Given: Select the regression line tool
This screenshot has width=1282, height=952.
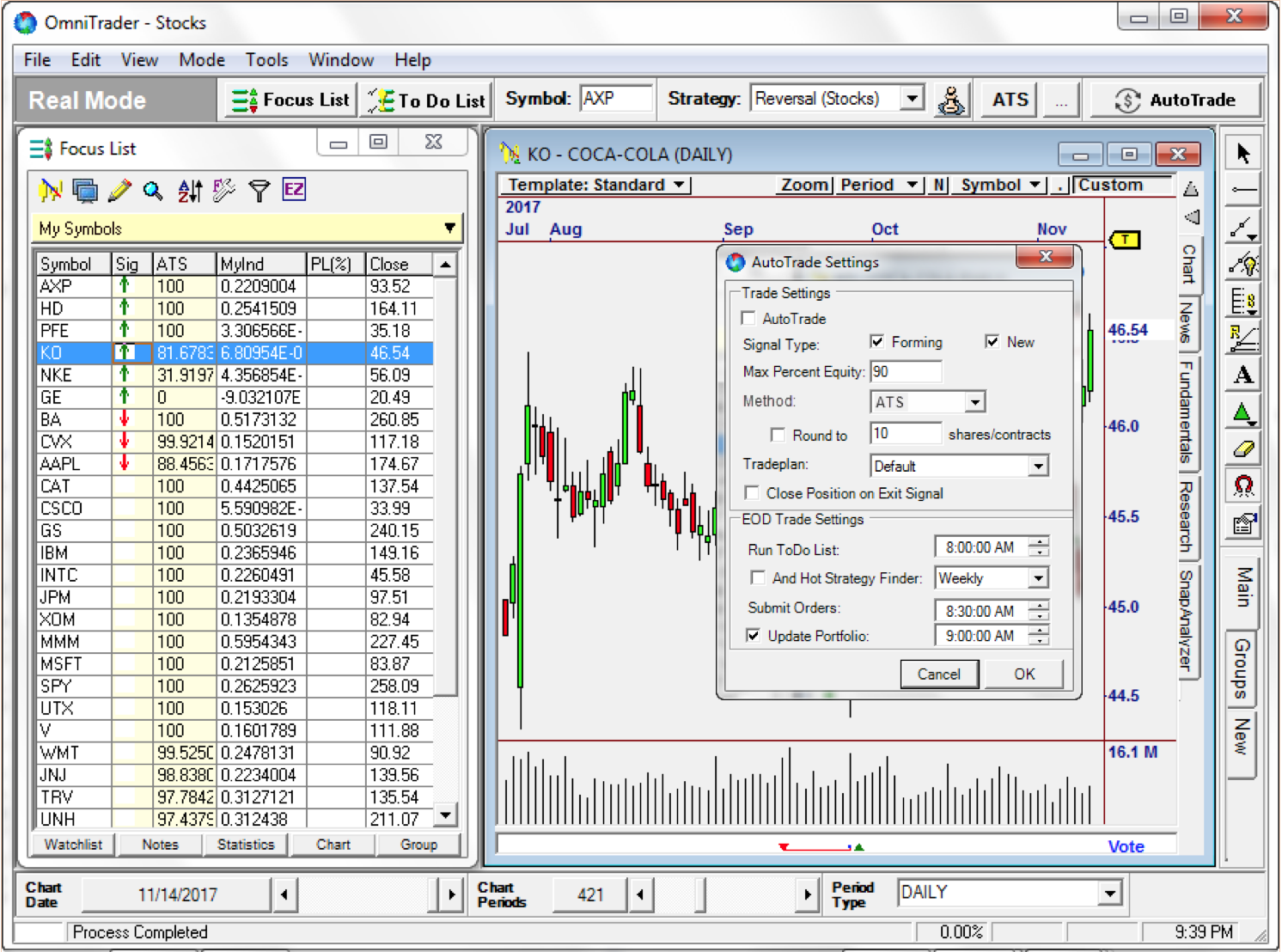Looking at the screenshot, I should point(1242,338).
